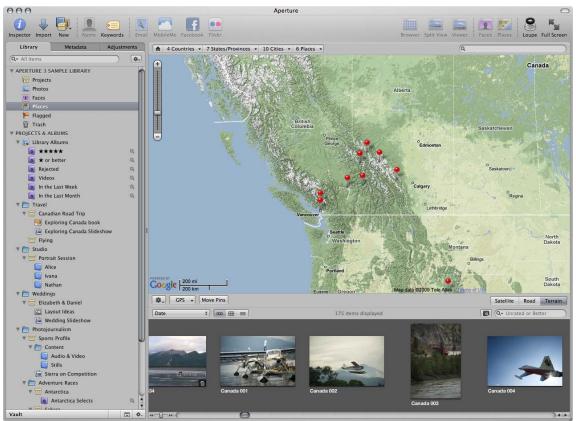This screenshot has width=576, height=421.
Task: Collapse the Travel folder
Action: (18, 204)
